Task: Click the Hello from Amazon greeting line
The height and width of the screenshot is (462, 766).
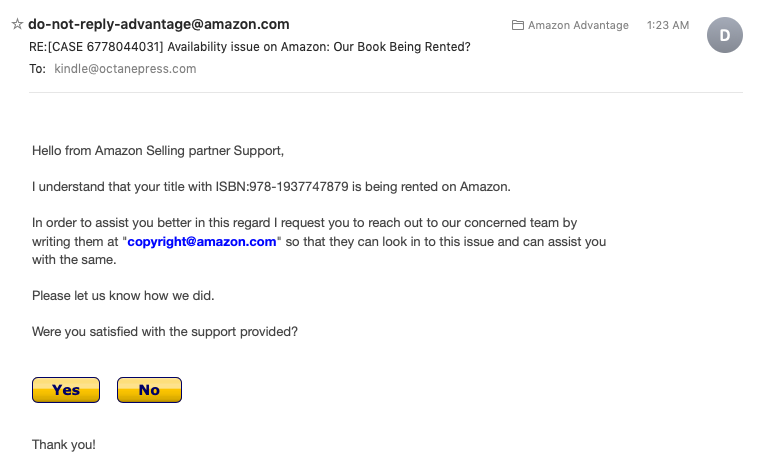Action: tap(158, 150)
